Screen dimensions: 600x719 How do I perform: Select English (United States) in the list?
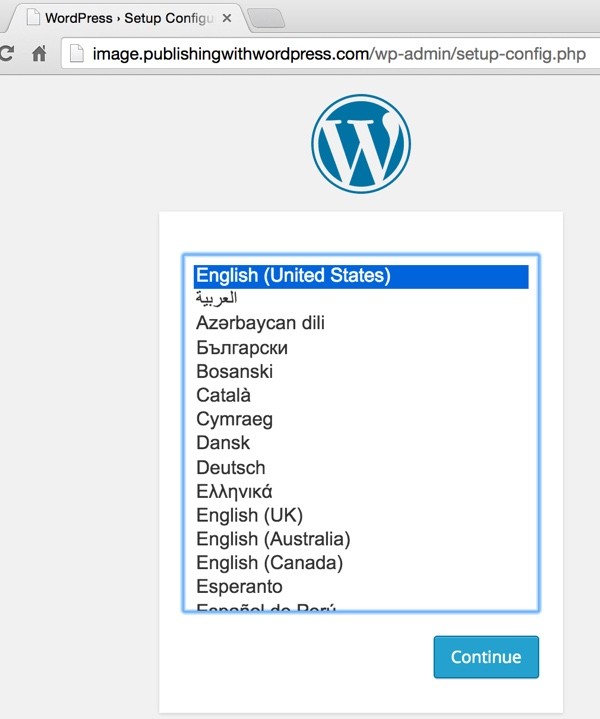point(361,276)
